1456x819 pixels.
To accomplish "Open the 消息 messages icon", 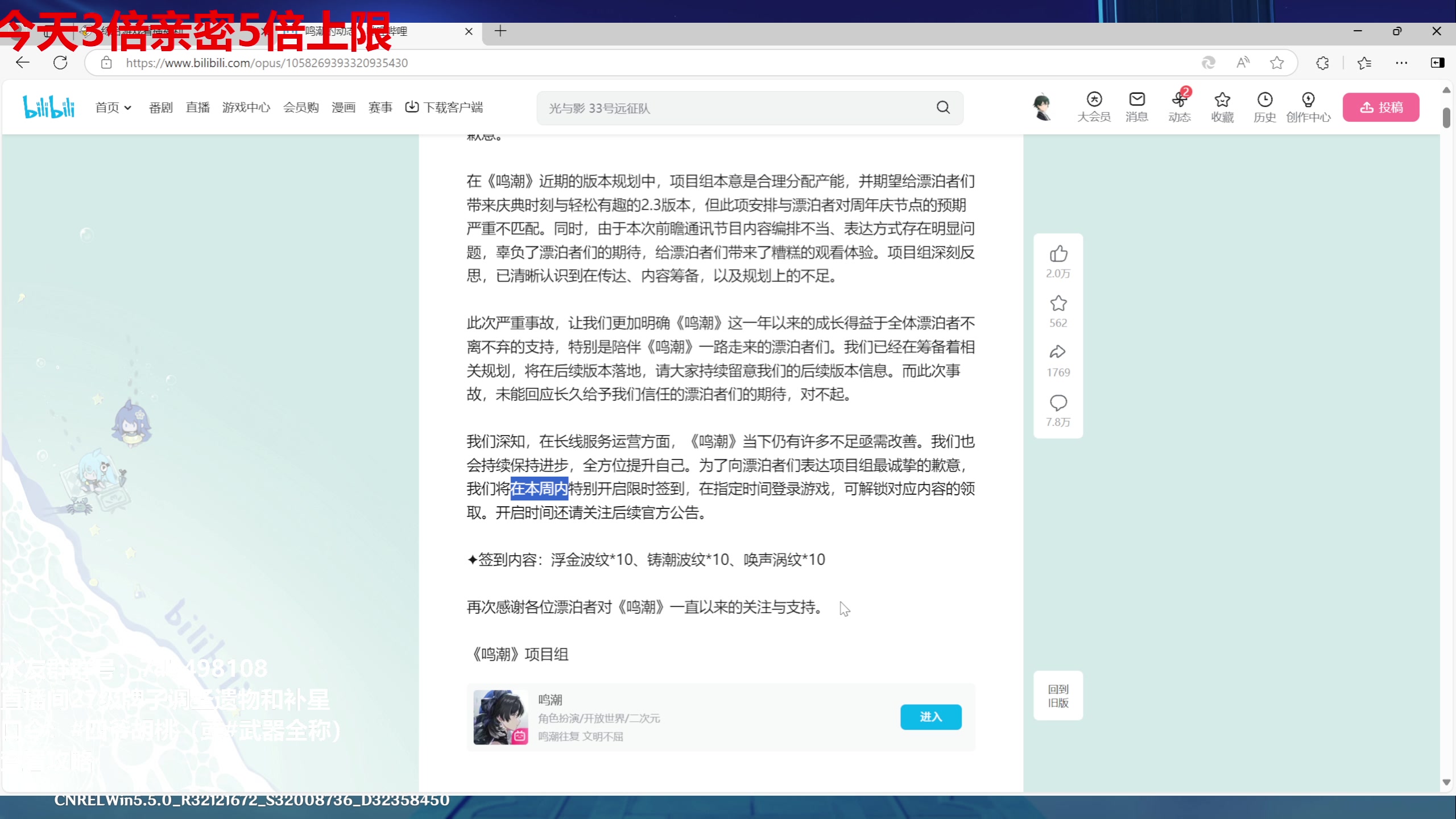I will point(1137,107).
